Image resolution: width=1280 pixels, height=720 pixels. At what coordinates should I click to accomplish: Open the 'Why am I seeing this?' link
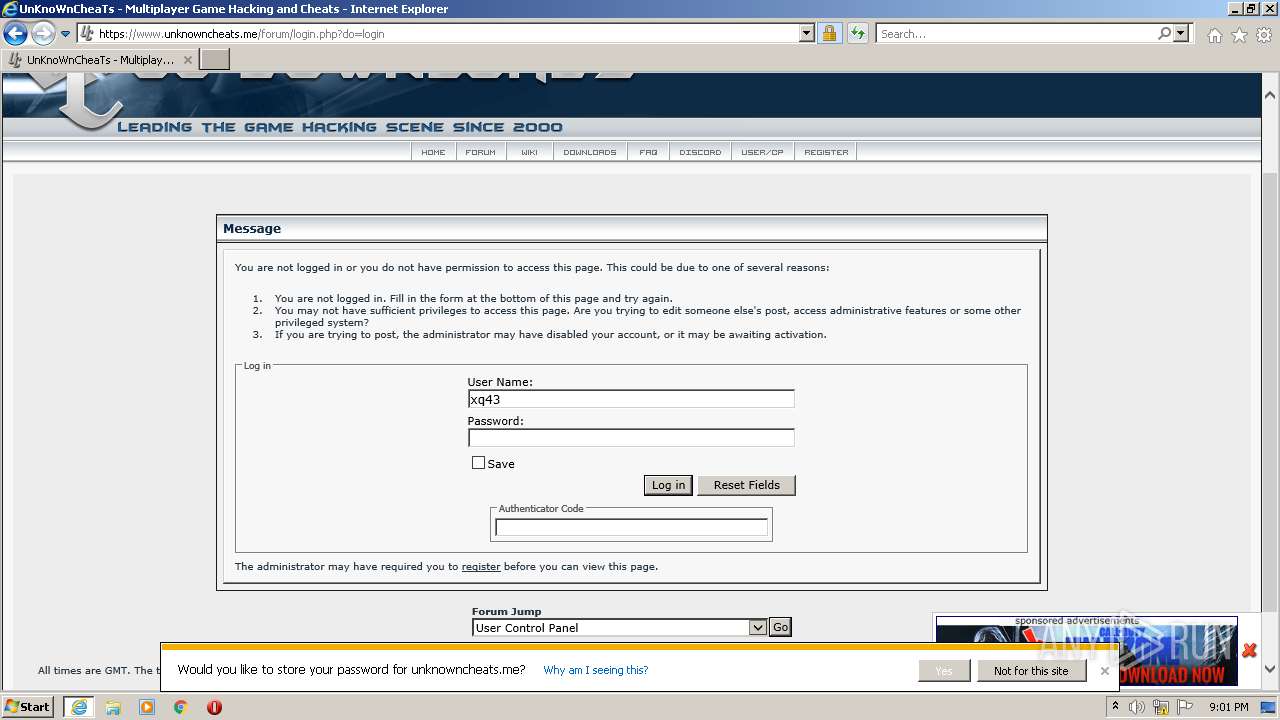point(596,670)
